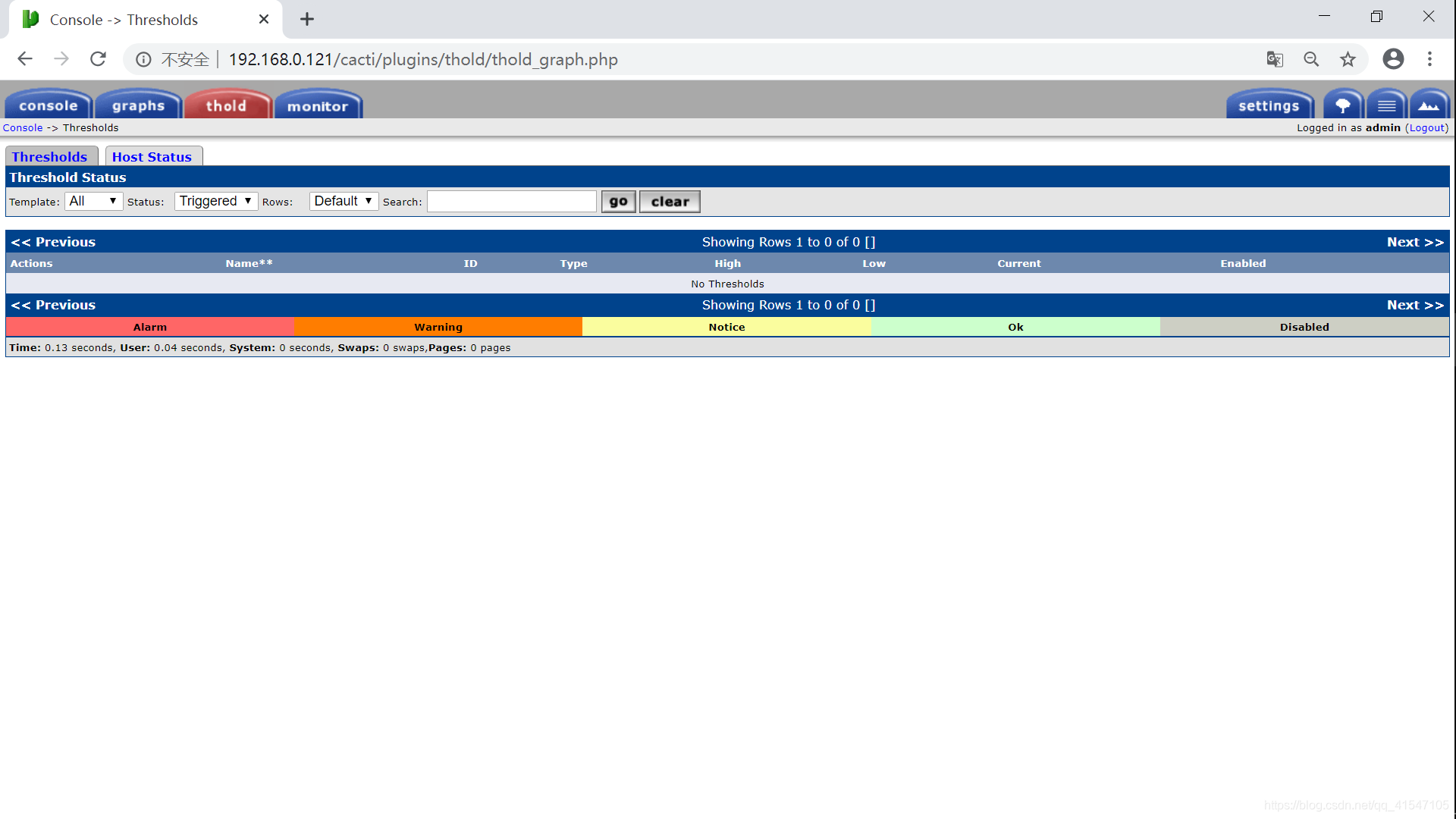The width and height of the screenshot is (1456, 819).
Task: Open the Status Triggered dropdown
Action: coord(215,201)
